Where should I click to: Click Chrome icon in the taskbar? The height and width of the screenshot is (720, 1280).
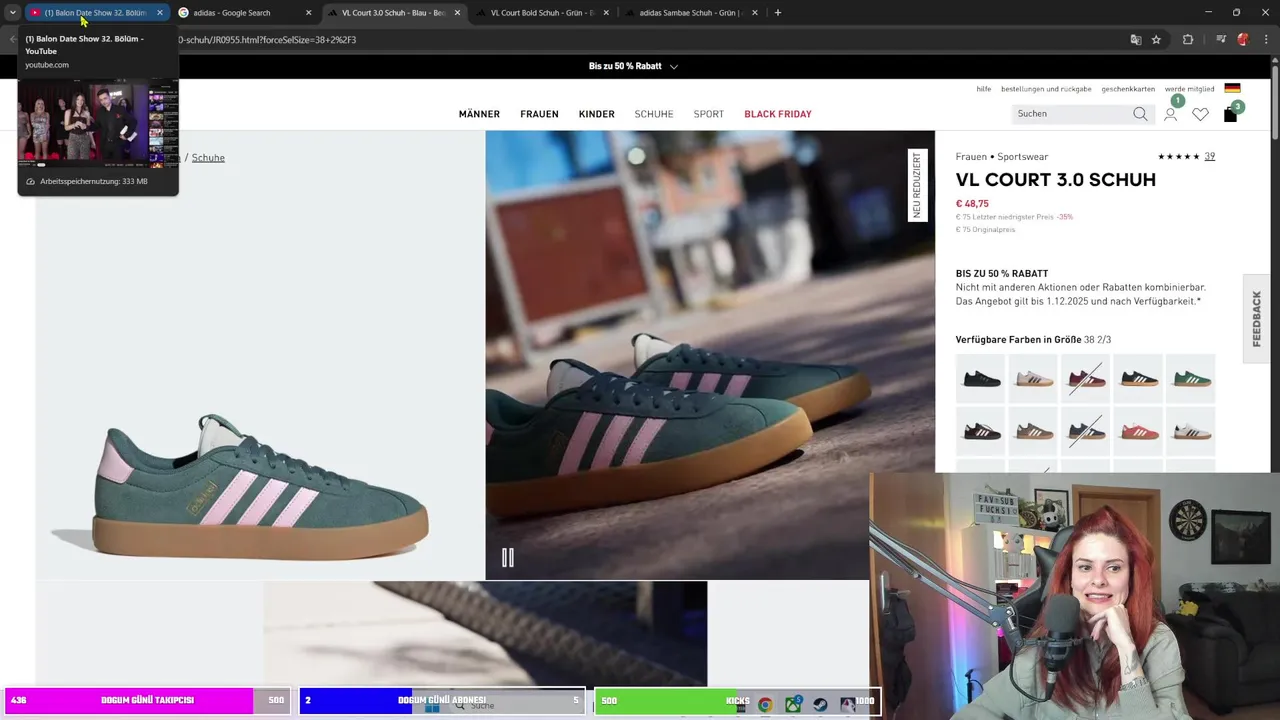coord(765,705)
